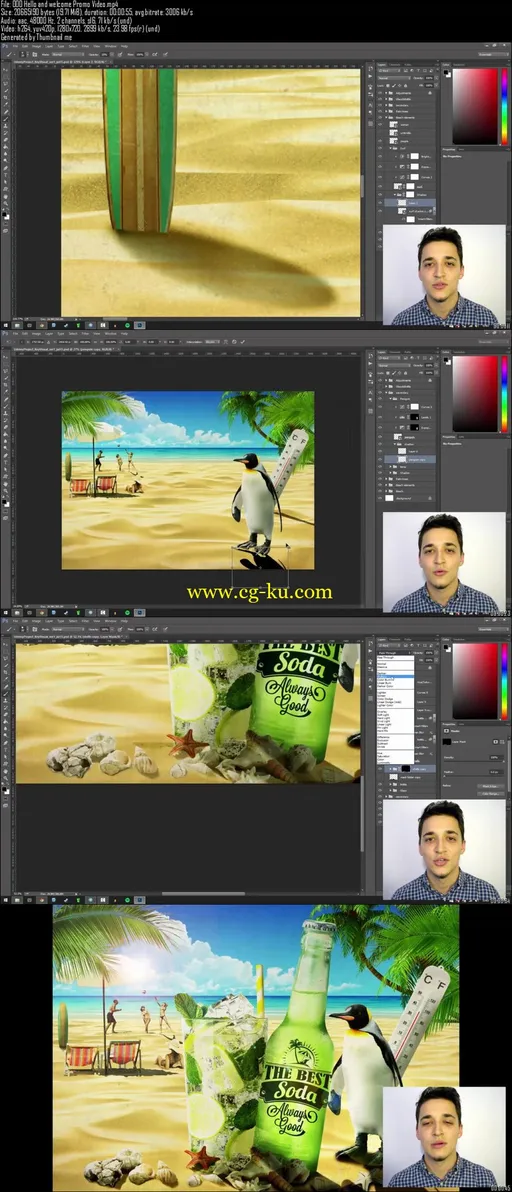This screenshot has height=1192, width=512.
Task: Toggle Beach elements visibility in penguin frame
Action: [x=380, y=485]
